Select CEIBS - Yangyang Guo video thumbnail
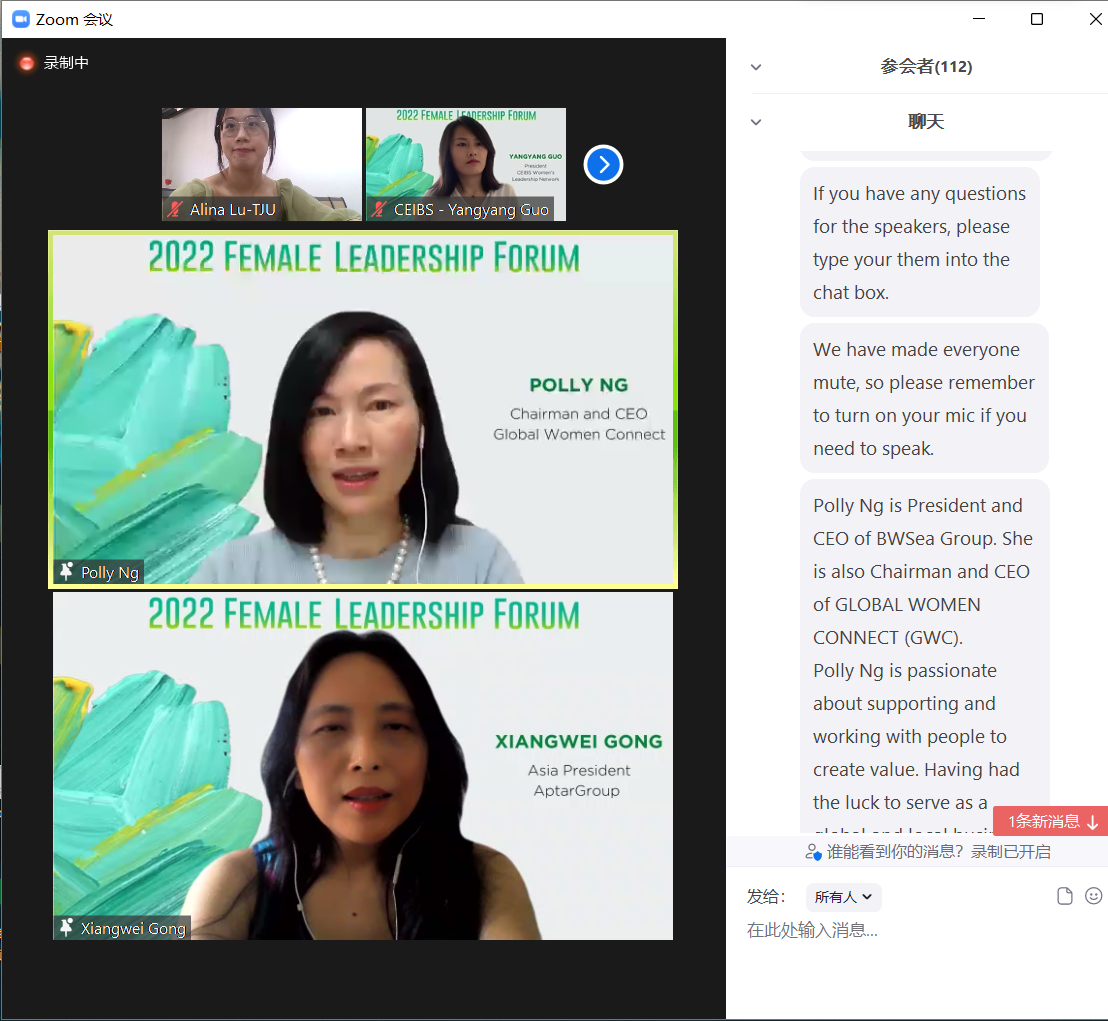1108x1021 pixels. 466,164
